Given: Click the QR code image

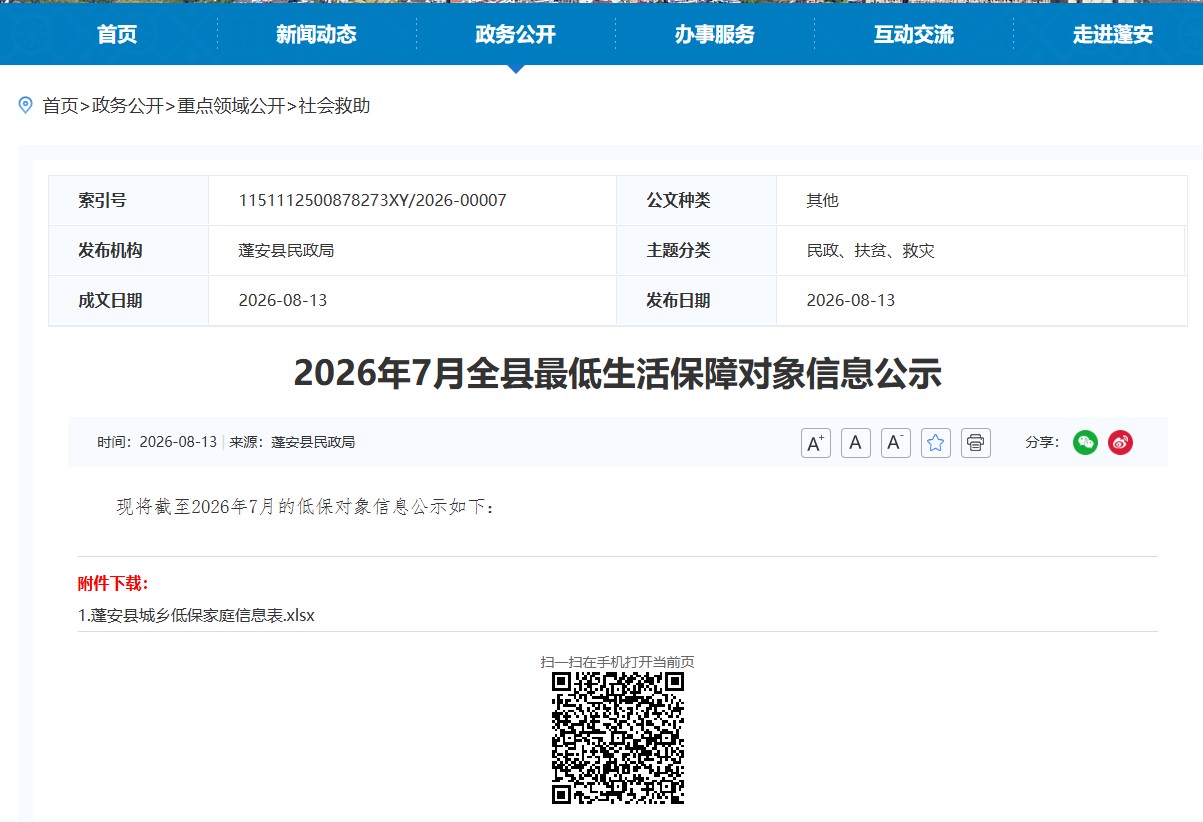Looking at the screenshot, I should 618,738.
